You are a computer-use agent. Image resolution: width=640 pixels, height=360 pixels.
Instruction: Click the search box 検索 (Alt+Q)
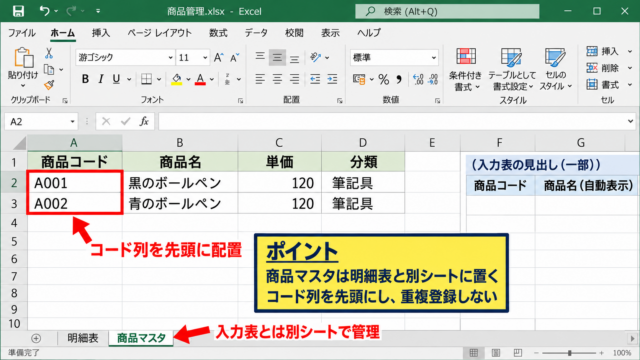coord(447,11)
